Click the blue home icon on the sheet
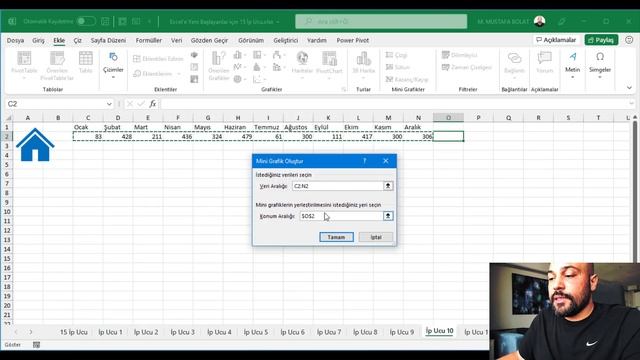This screenshot has width=640, height=360. pos(35,145)
